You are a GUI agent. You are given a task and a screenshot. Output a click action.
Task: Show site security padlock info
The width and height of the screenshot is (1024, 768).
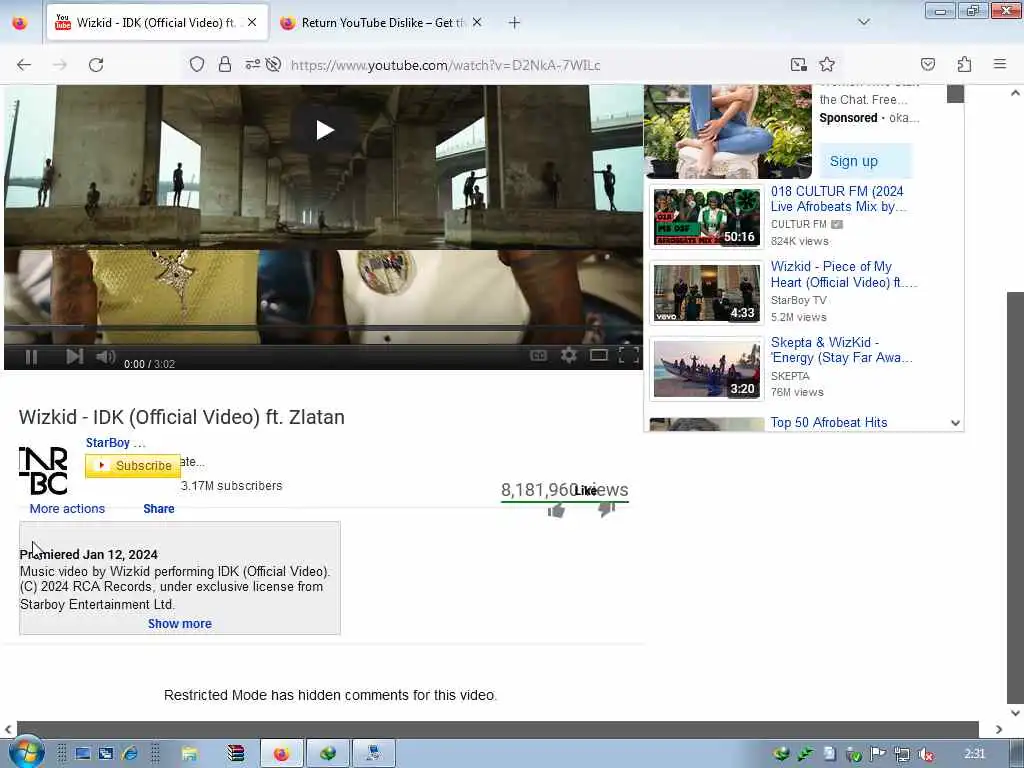pos(225,64)
